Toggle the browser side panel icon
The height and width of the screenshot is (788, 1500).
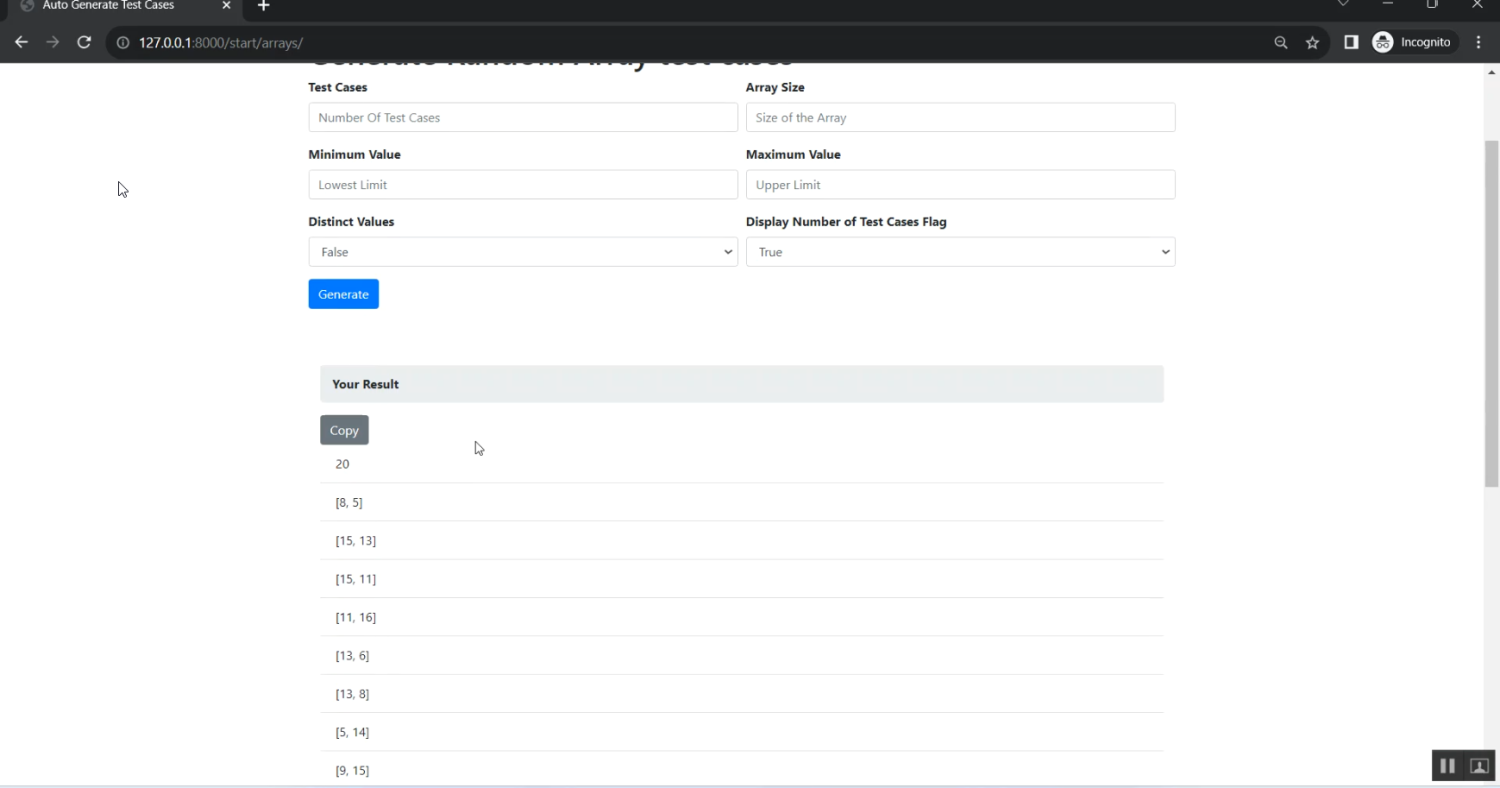click(x=1350, y=42)
